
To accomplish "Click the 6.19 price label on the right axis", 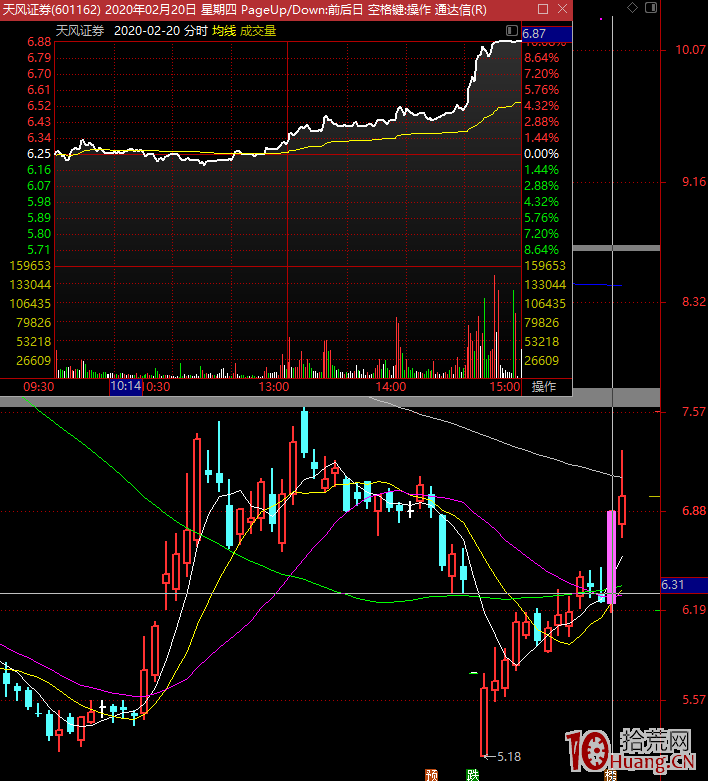I will pyautogui.click(x=694, y=610).
